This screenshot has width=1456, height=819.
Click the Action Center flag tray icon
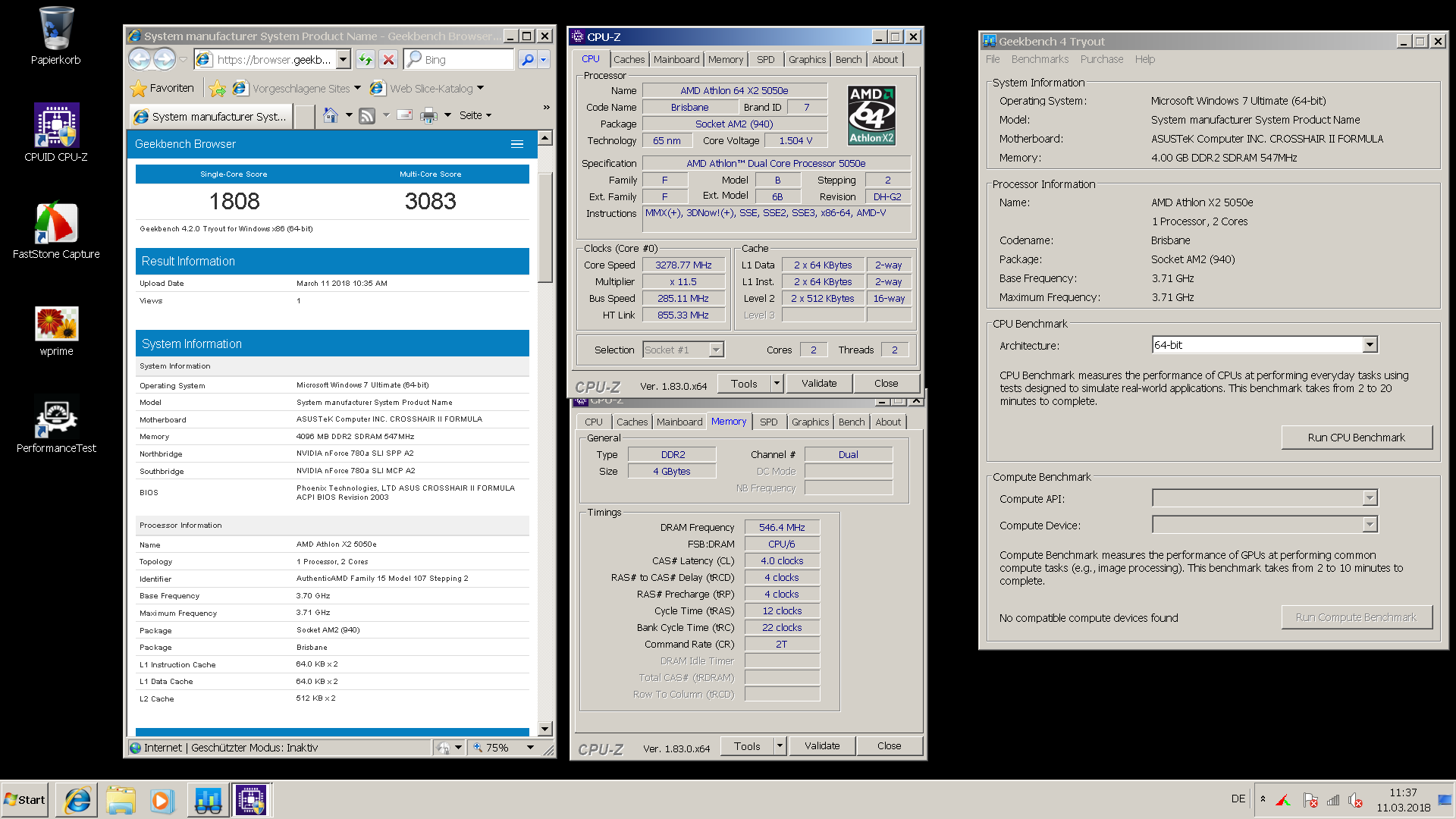[1310, 800]
